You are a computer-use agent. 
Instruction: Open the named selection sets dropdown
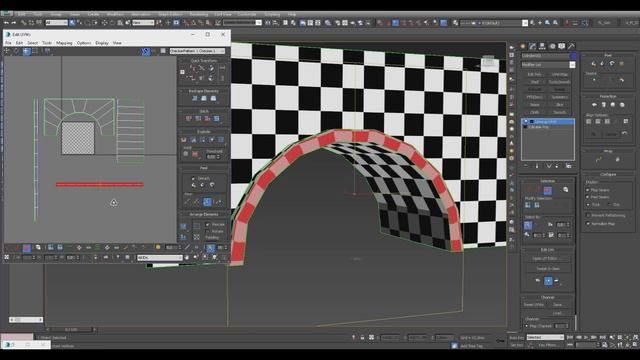[242, 23]
